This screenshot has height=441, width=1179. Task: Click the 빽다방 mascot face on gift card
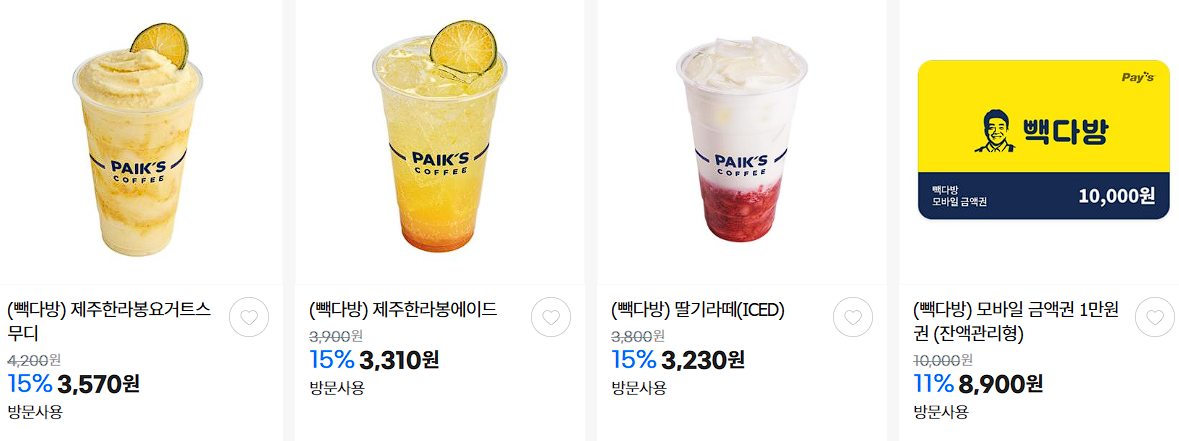click(994, 131)
